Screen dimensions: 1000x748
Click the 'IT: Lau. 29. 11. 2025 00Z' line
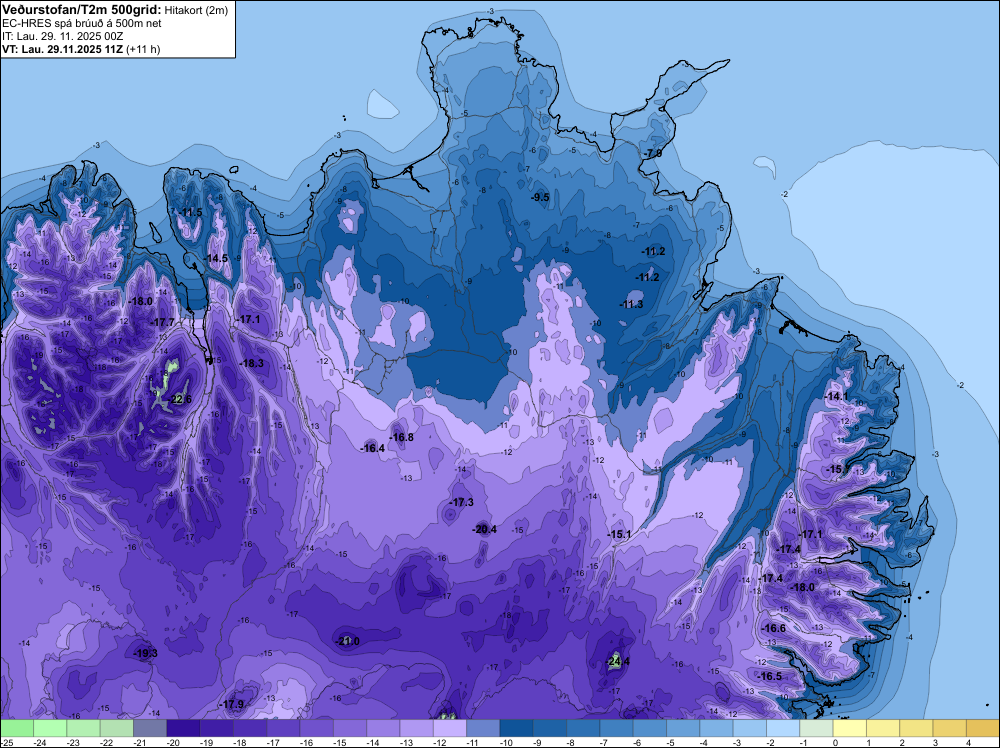click(62, 36)
